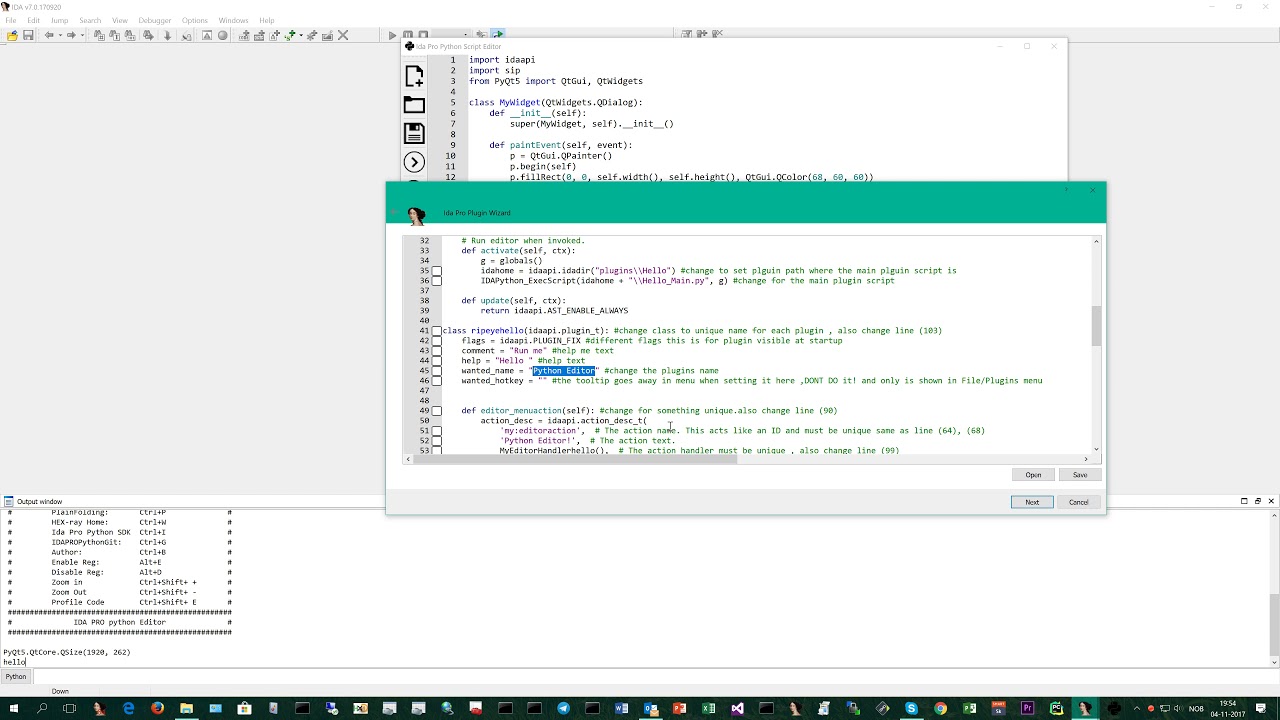The width and height of the screenshot is (1280, 720).
Task: Click the save floppy icon in Script Editor sidebar
Action: tap(414, 133)
